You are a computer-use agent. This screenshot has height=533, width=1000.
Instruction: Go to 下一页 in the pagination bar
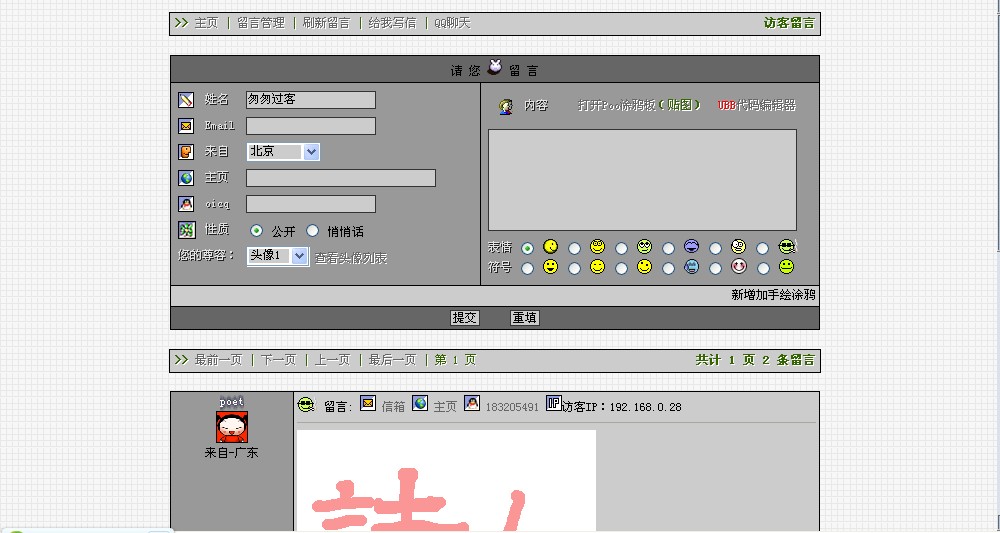(279, 360)
